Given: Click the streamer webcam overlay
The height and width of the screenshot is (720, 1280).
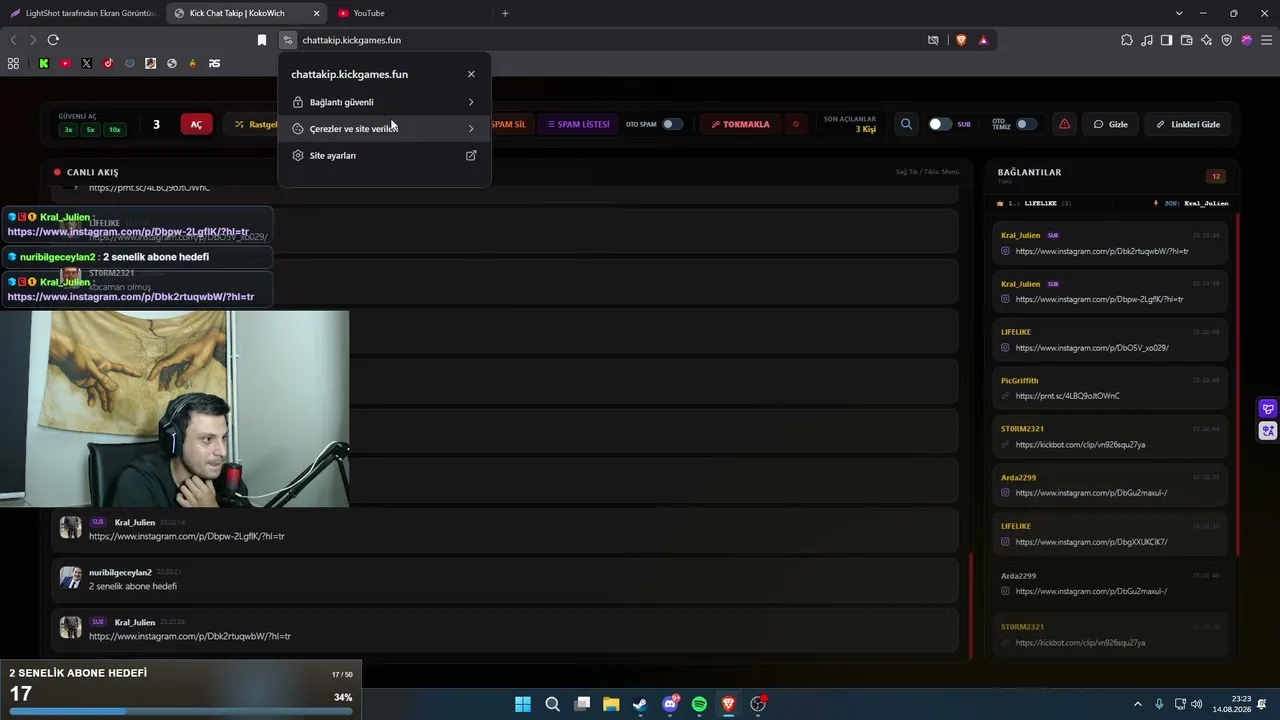Looking at the screenshot, I should 175,408.
